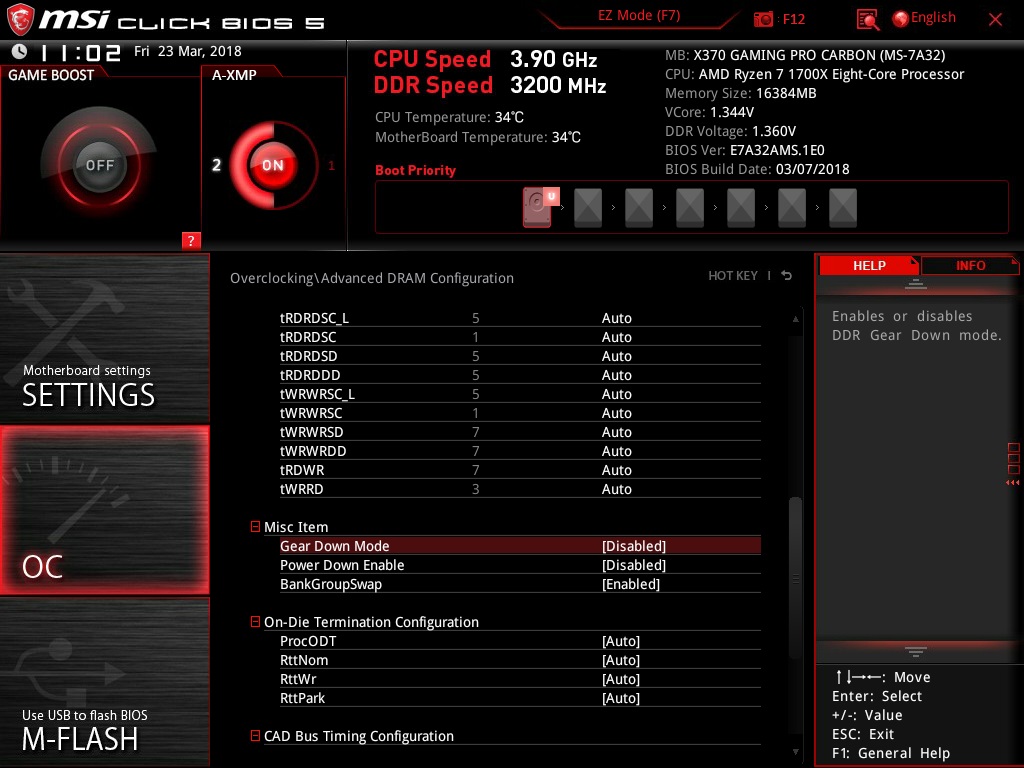Click the clock icon beside the time
Image resolution: width=1024 pixels, height=768 pixels.
coord(19,51)
